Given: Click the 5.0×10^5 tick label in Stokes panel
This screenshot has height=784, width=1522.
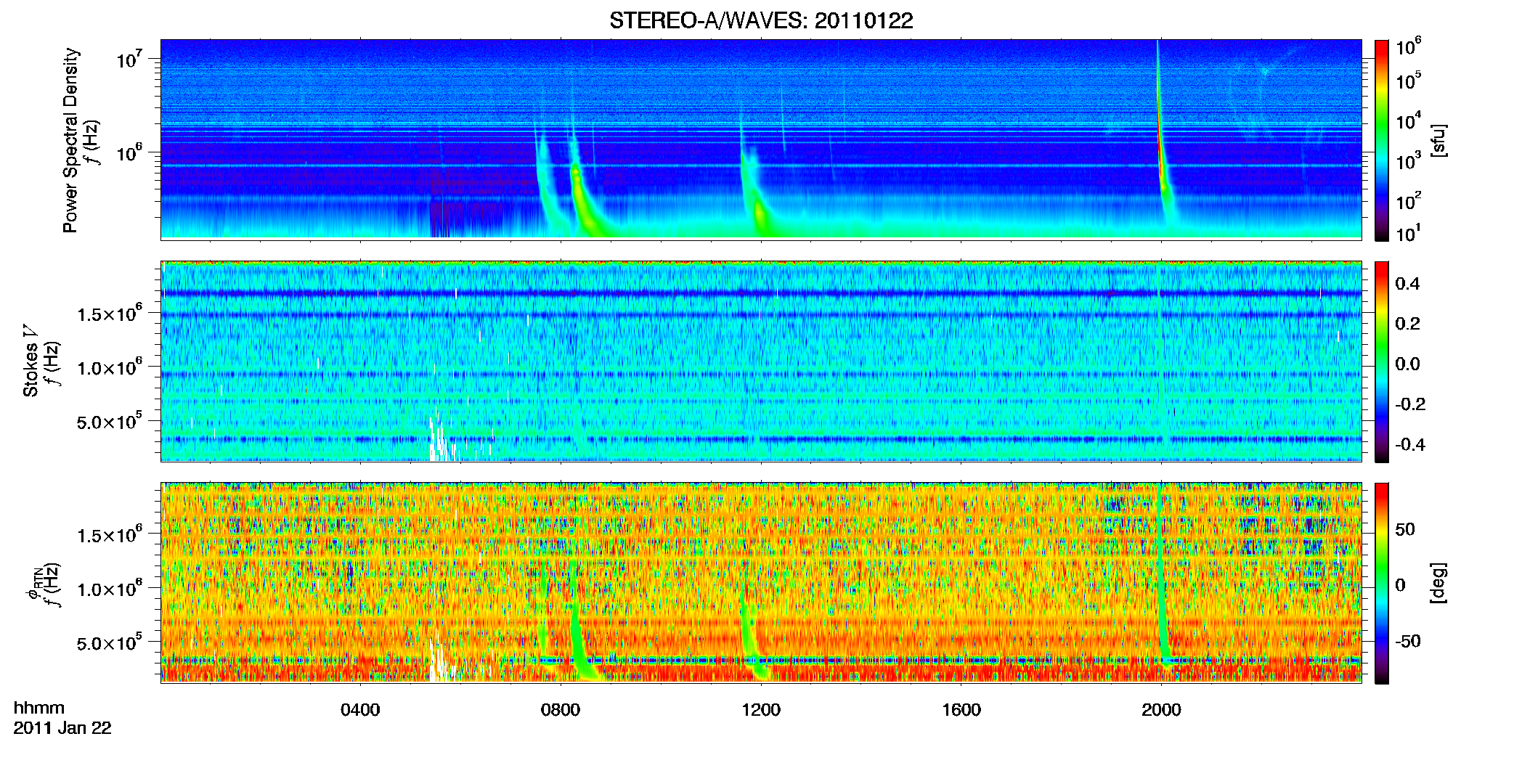Looking at the screenshot, I should pyautogui.click(x=110, y=421).
